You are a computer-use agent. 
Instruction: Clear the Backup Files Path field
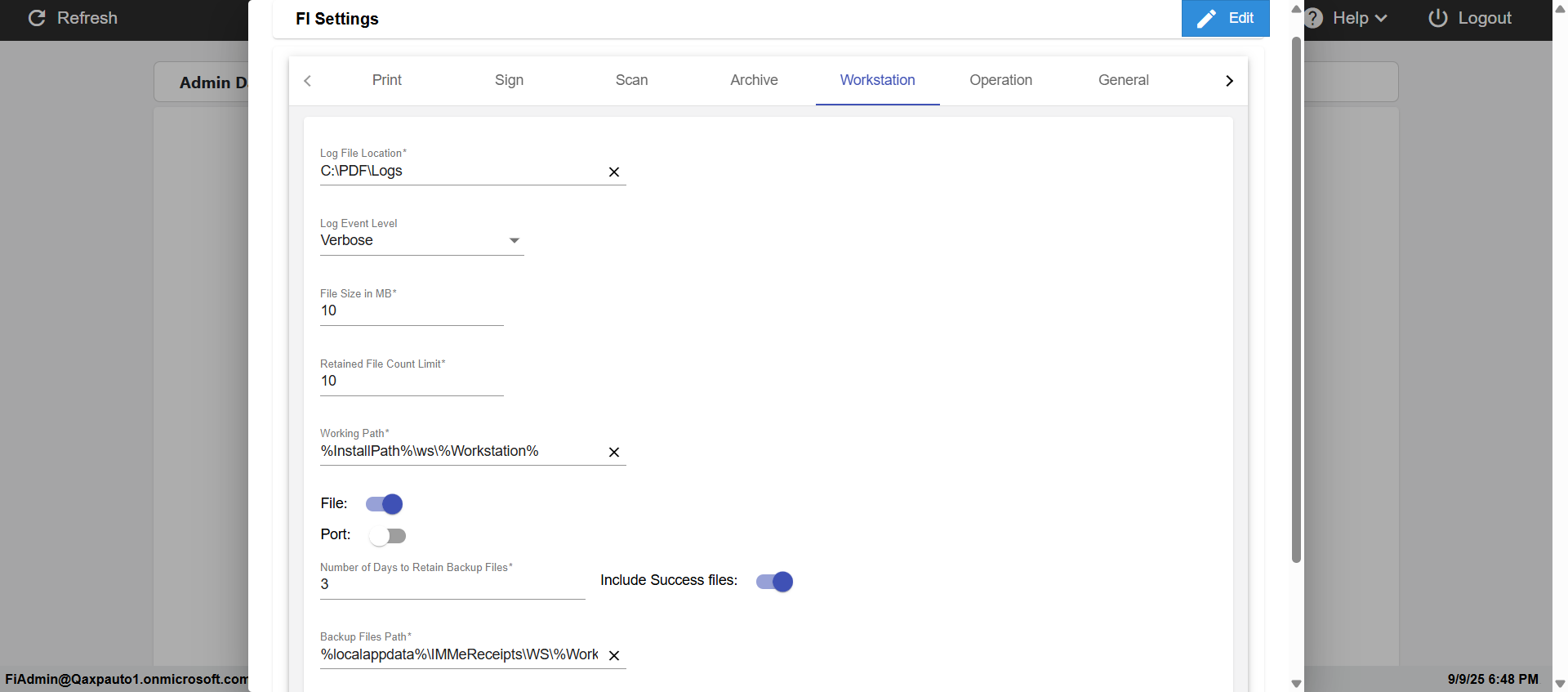pyautogui.click(x=614, y=655)
